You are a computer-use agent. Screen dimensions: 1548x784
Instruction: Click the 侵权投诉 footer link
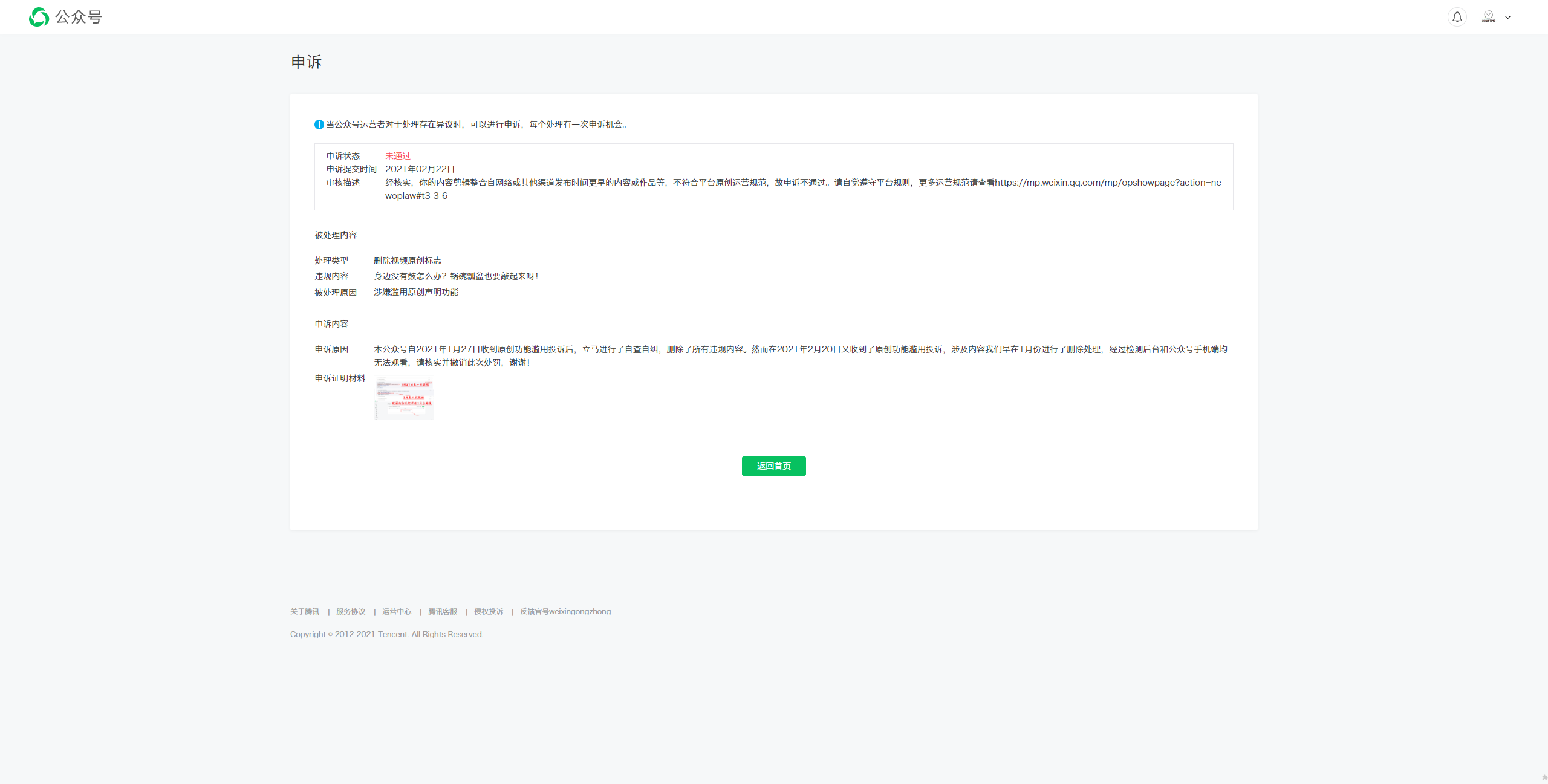pyautogui.click(x=489, y=612)
